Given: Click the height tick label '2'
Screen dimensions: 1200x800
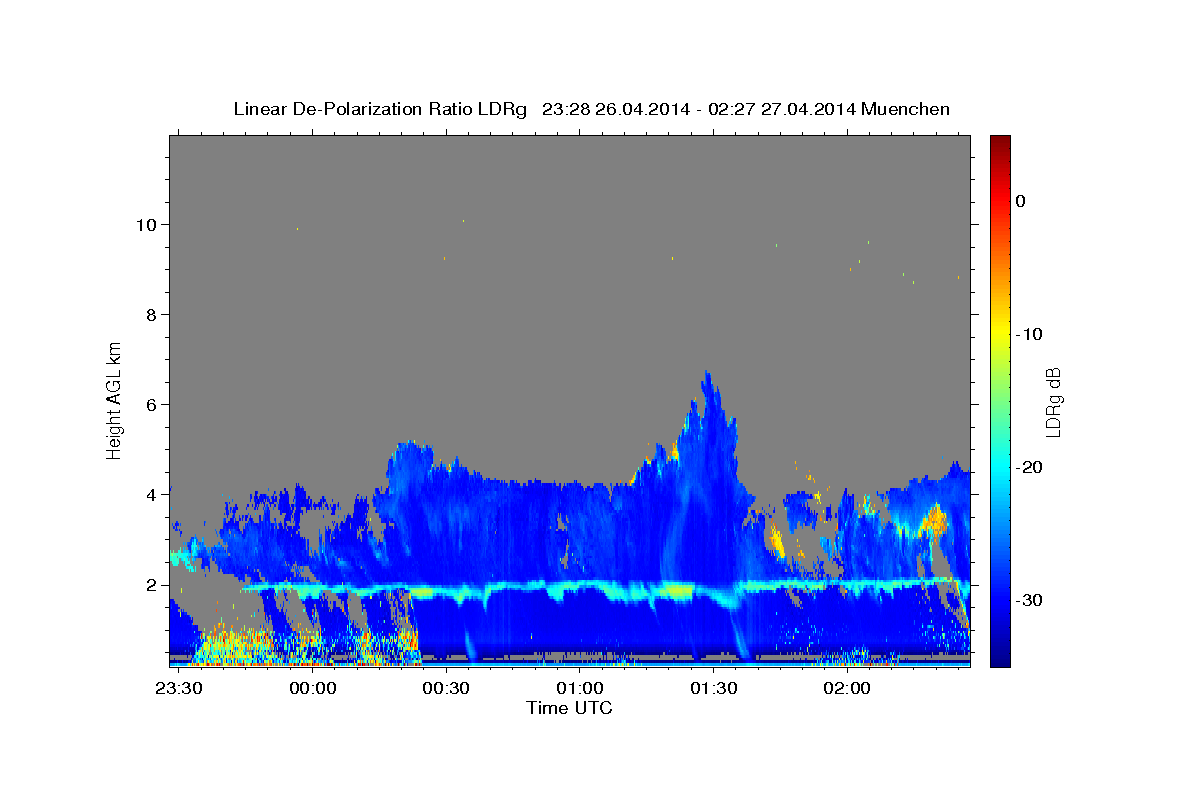Looking at the screenshot, I should 152,585.
